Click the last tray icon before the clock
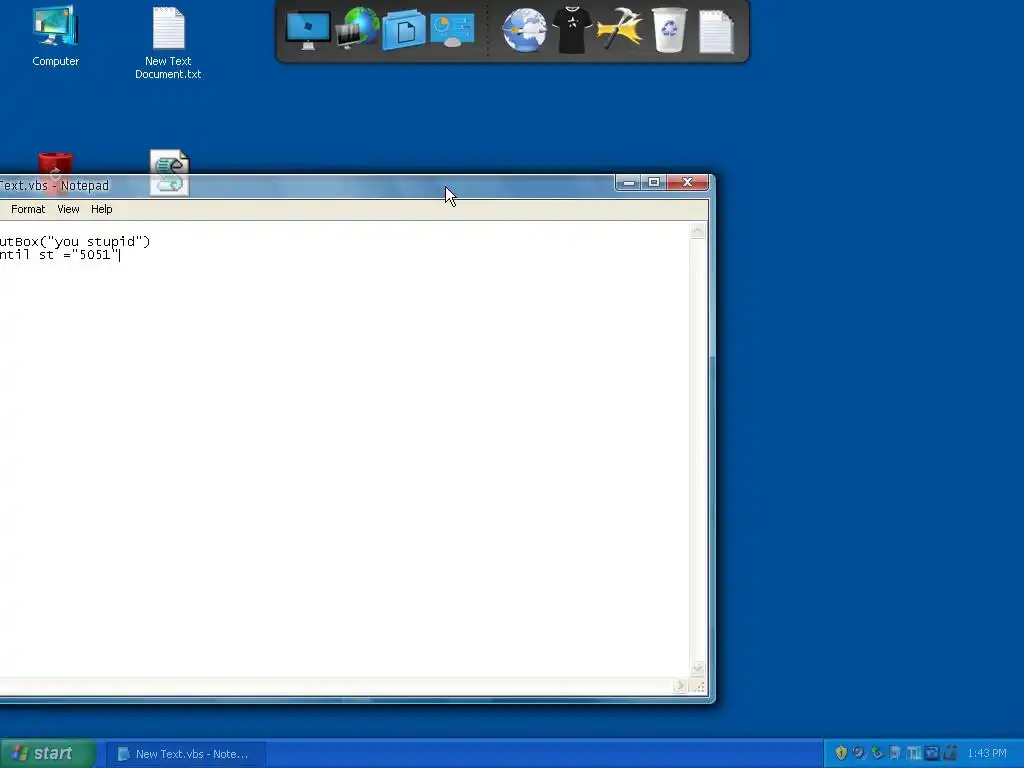The height and width of the screenshot is (768, 1024). coord(950,753)
